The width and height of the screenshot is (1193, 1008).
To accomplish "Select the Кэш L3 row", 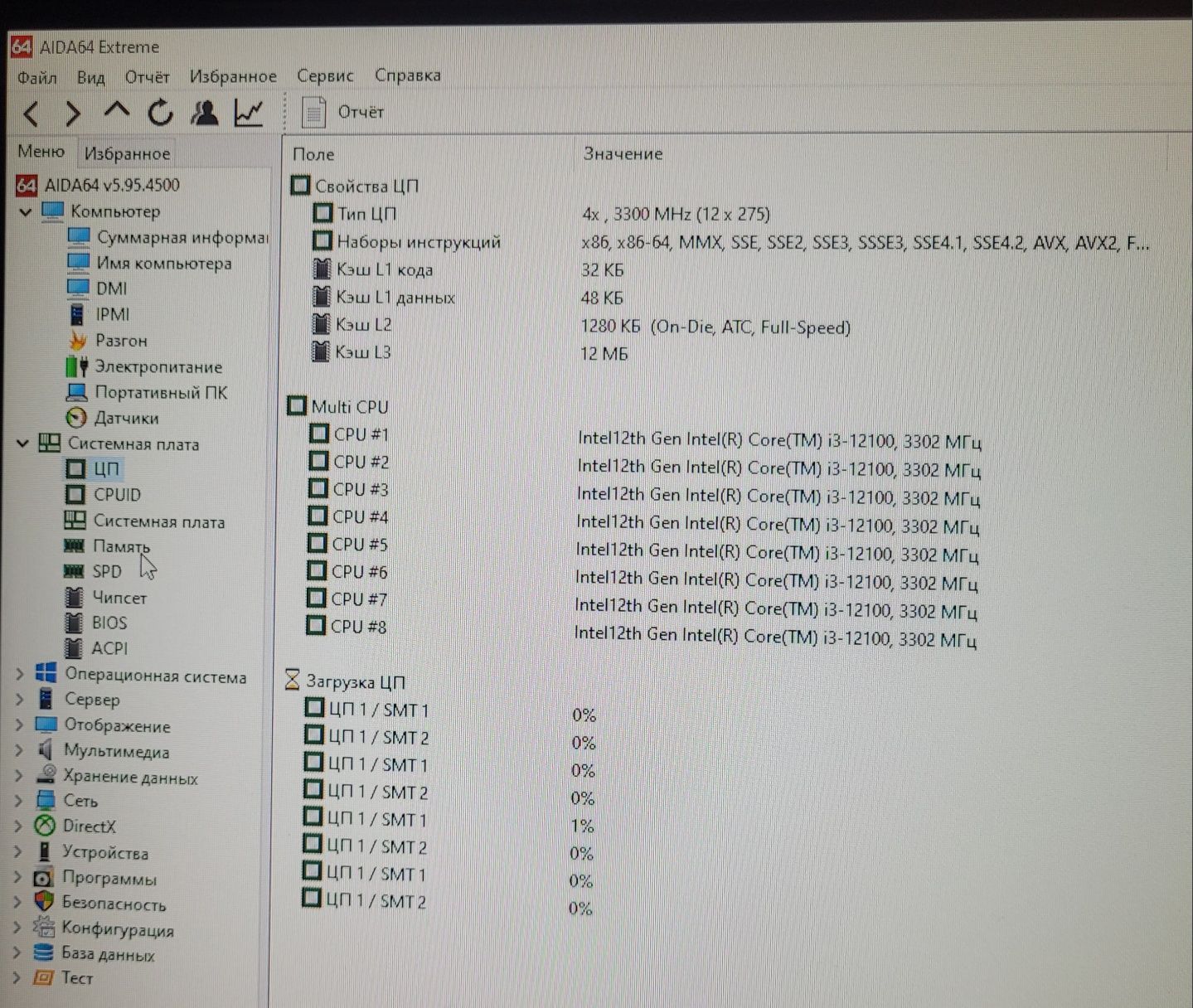I will coord(362,351).
